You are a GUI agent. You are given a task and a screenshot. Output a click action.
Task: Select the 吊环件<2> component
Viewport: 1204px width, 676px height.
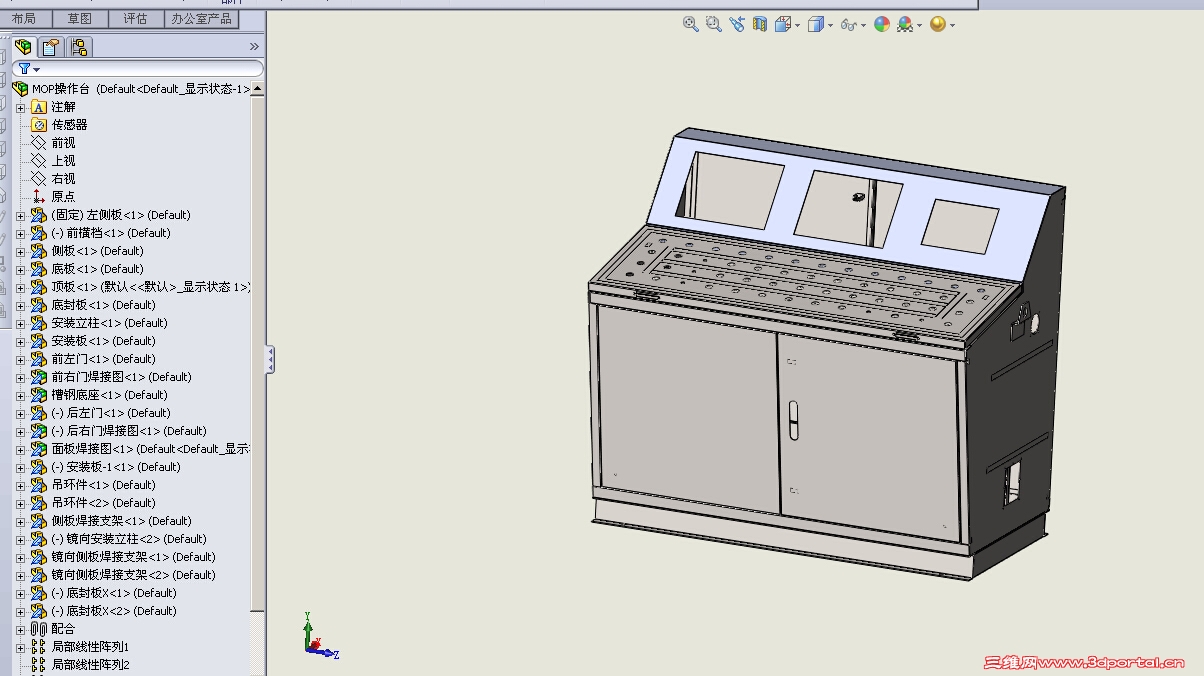103,503
